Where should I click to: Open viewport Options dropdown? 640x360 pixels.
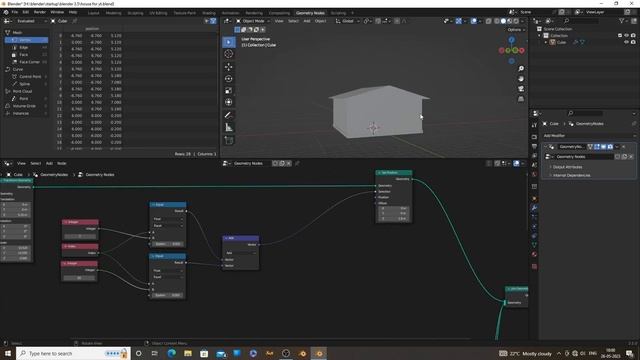coord(516,30)
